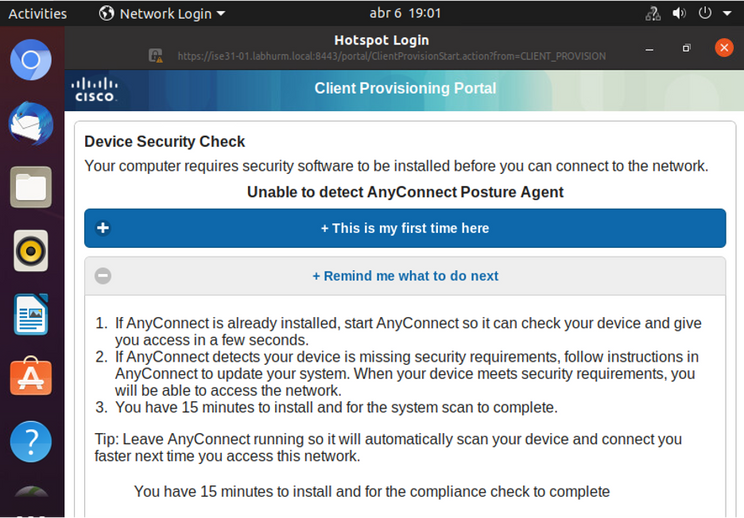Launch Thunderbird mail from the dock

coord(31,123)
